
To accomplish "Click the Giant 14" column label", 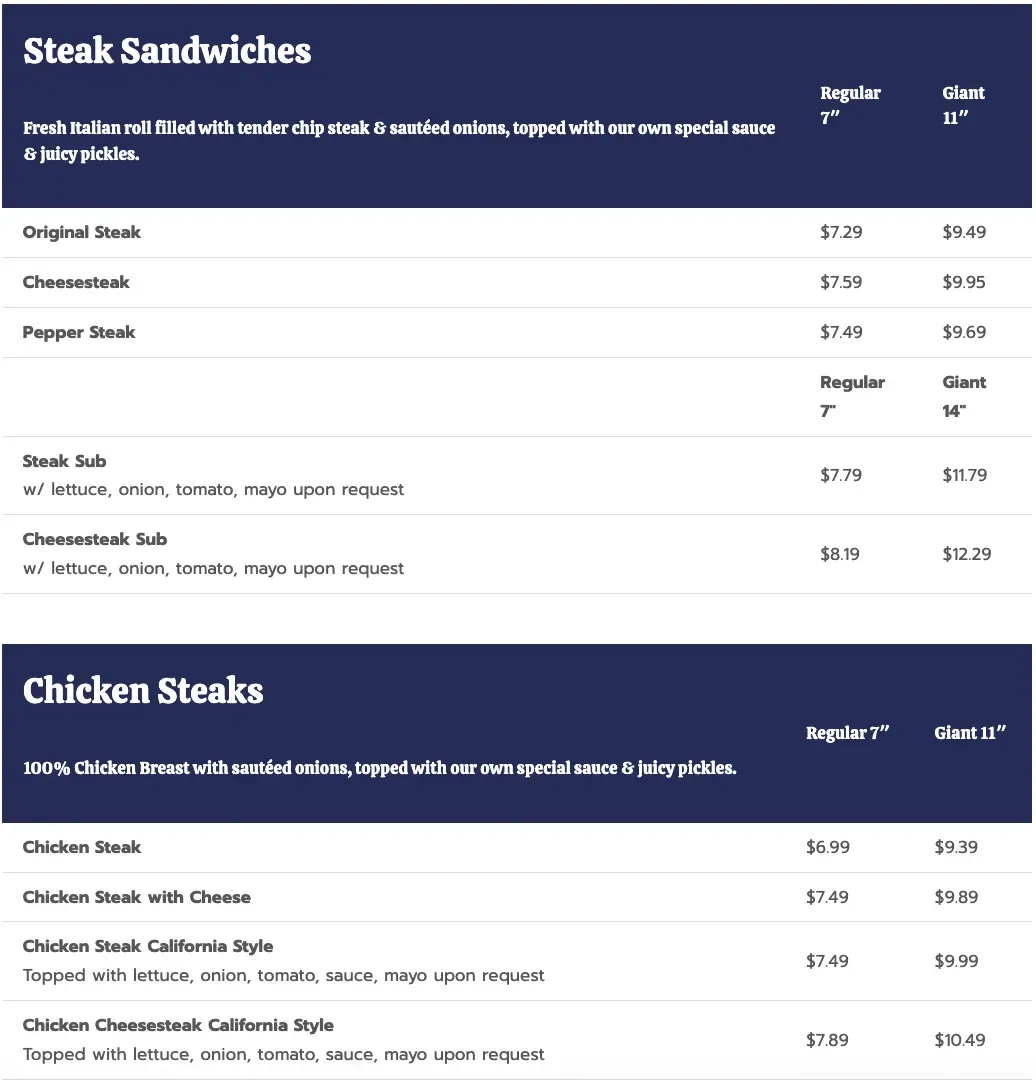I will tap(964, 396).
